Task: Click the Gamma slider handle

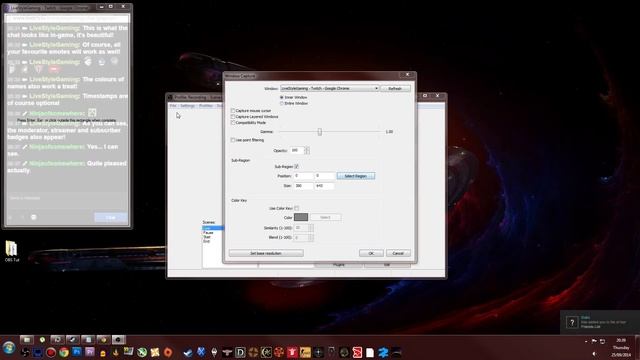Action: 320,132
